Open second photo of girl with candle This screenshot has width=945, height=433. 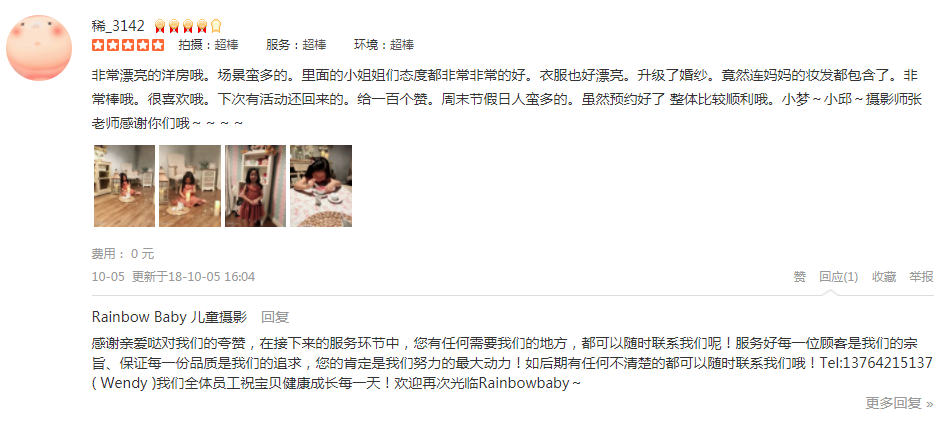(190, 186)
